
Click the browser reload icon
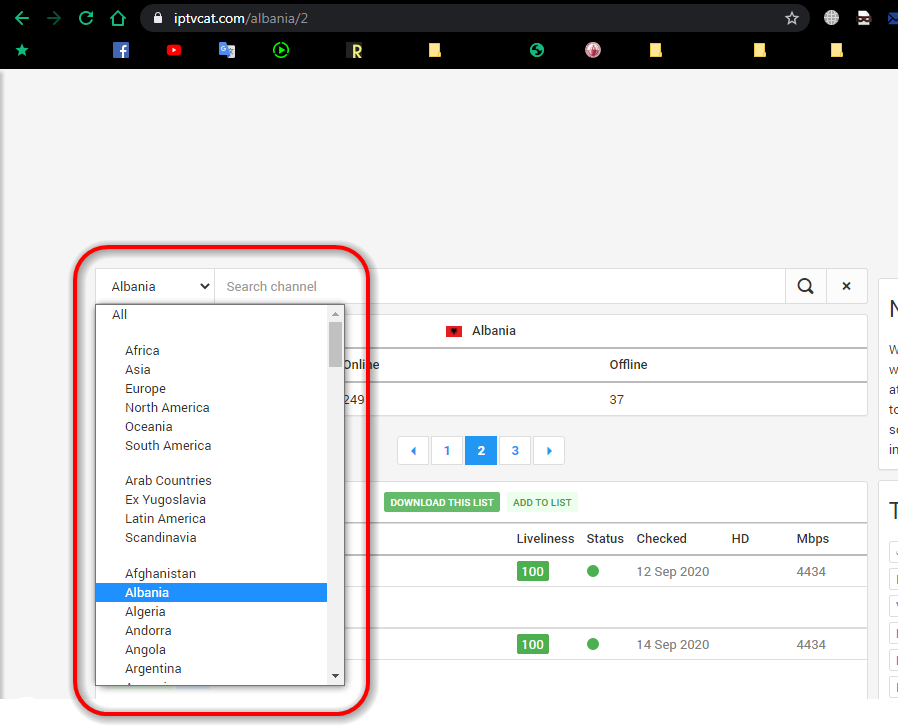click(x=86, y=18)
